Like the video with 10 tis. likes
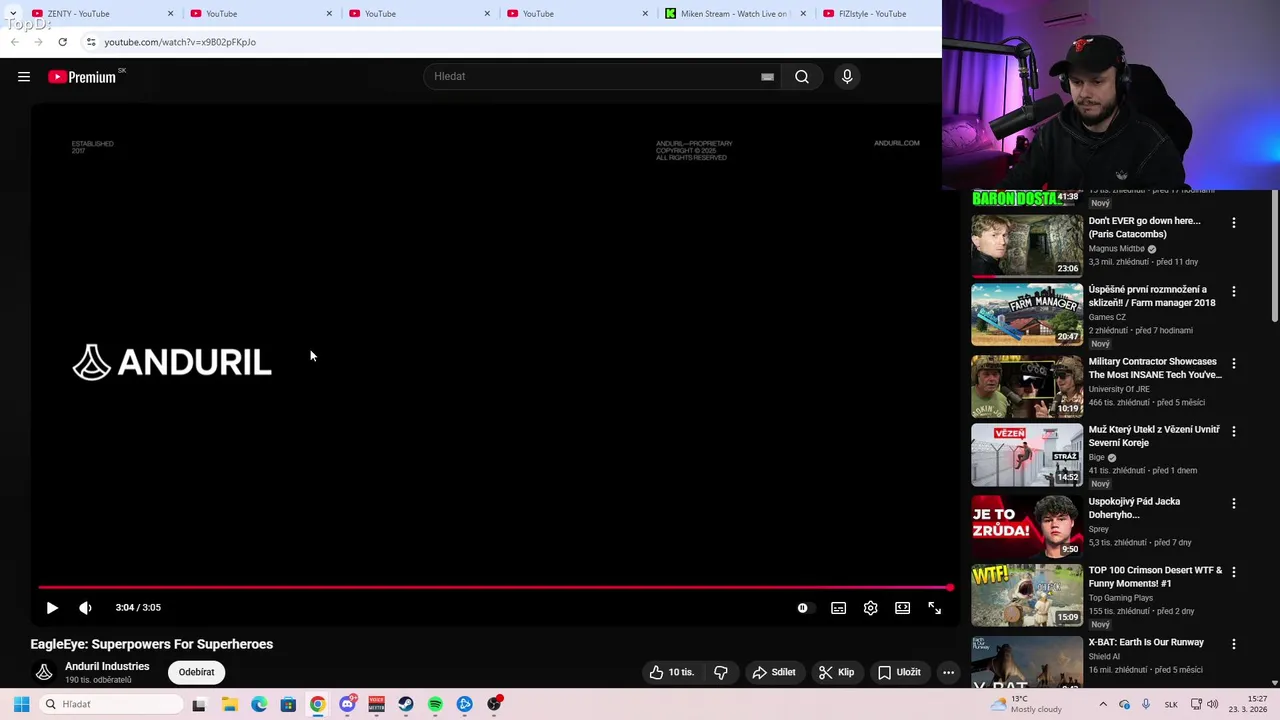The image size is (1280, 720). (672, 672)
